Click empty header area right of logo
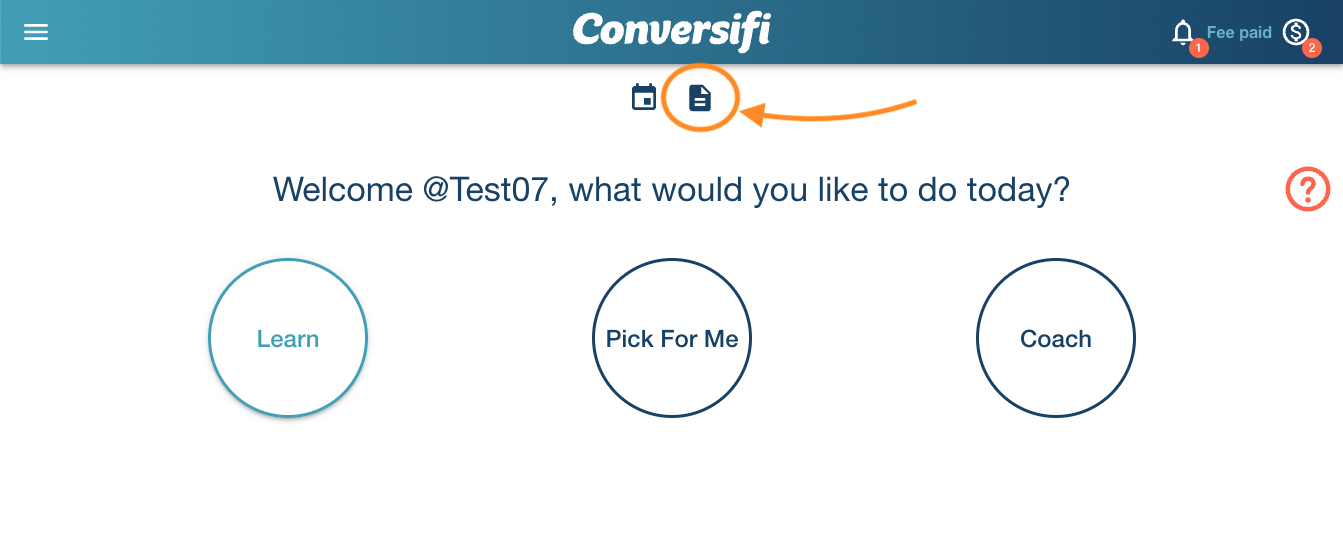The height and width of the screenshot is (541, 1343). [x=960, y=32]
